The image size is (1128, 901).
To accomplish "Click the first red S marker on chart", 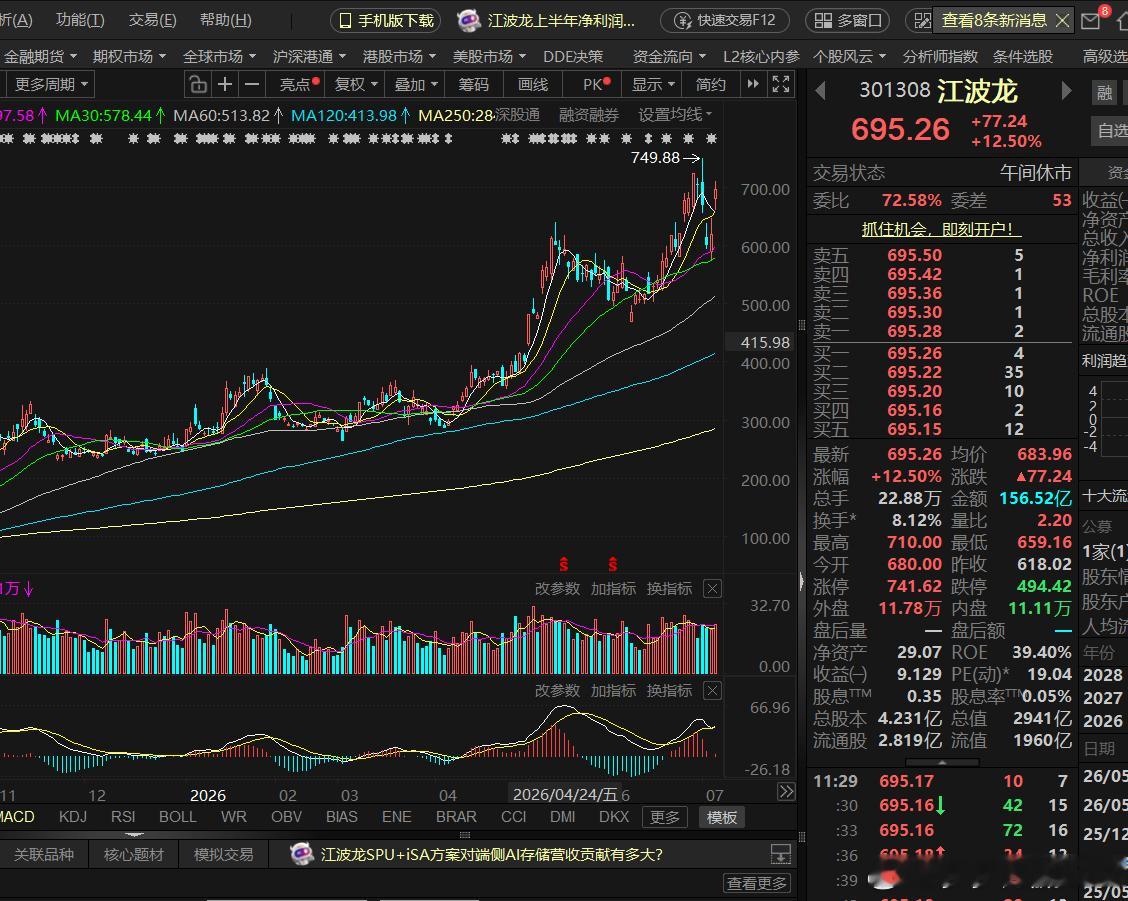I will point(564,563).
